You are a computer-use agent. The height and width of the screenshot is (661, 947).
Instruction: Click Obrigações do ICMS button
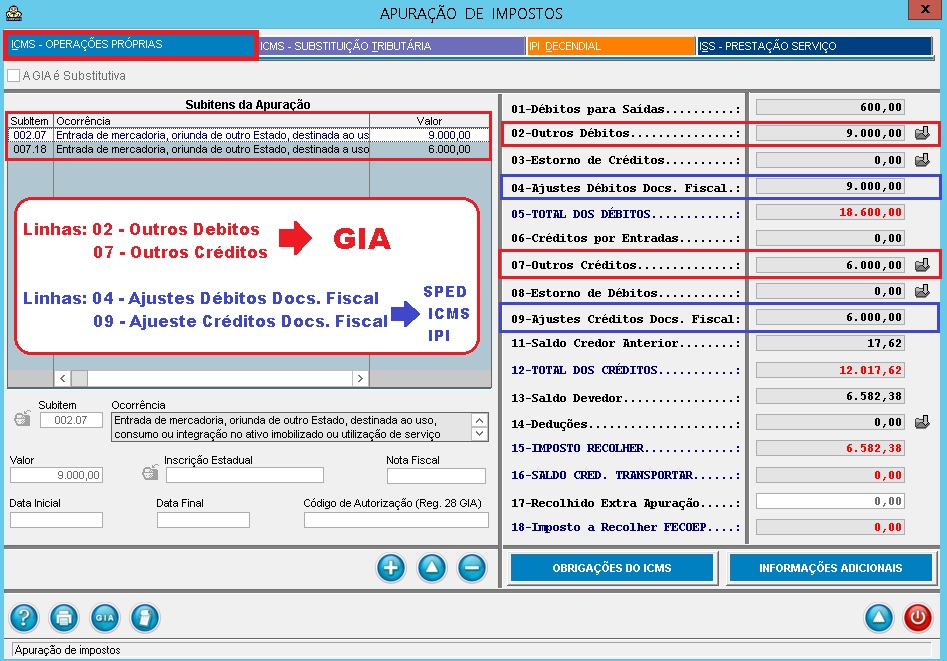point(612,568)
